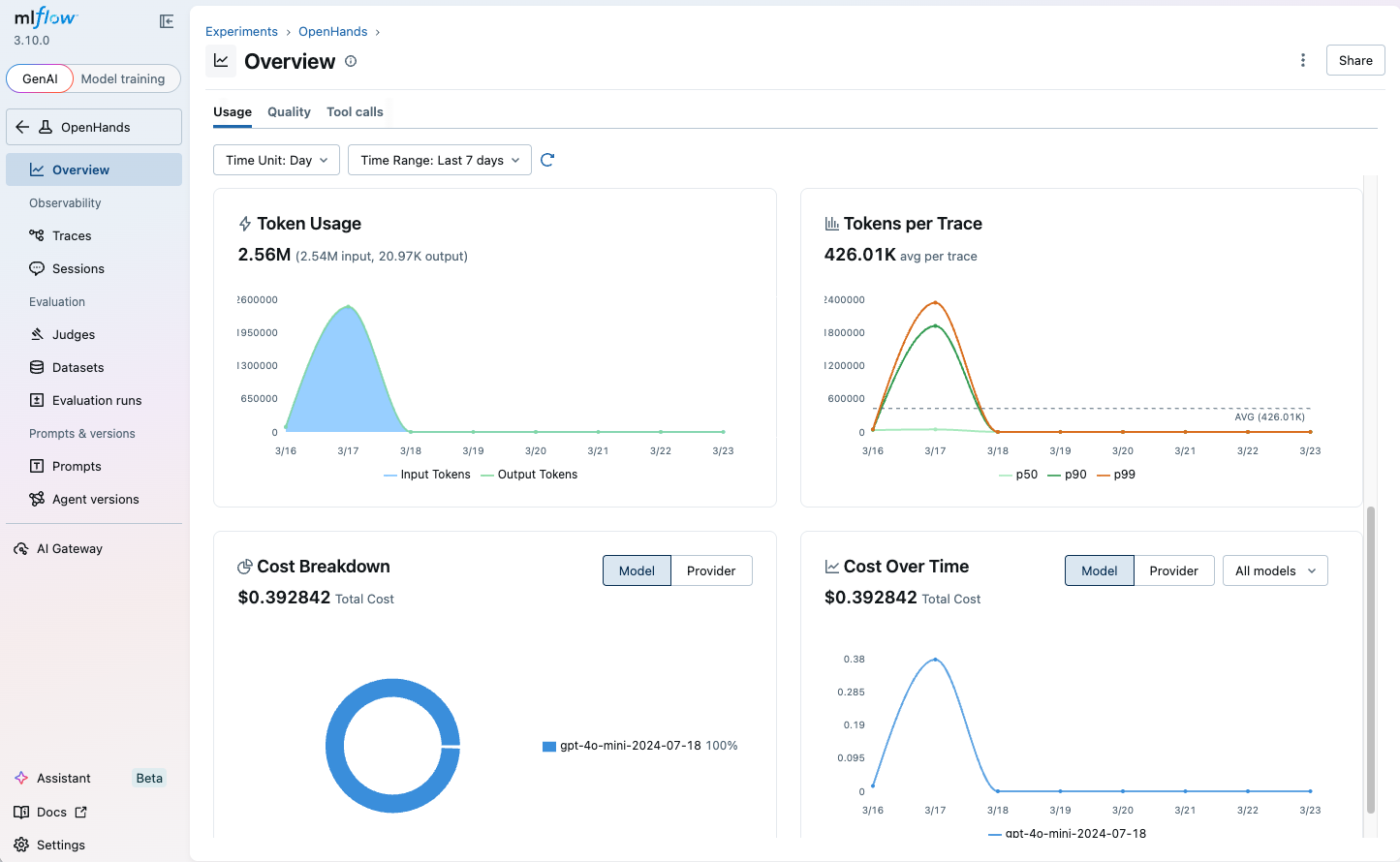The width and height of the screenshot is (1400, 862).
Task: Click the refresh icon beside Time Range
Action: pyautogui.click(x=547, y=160)
